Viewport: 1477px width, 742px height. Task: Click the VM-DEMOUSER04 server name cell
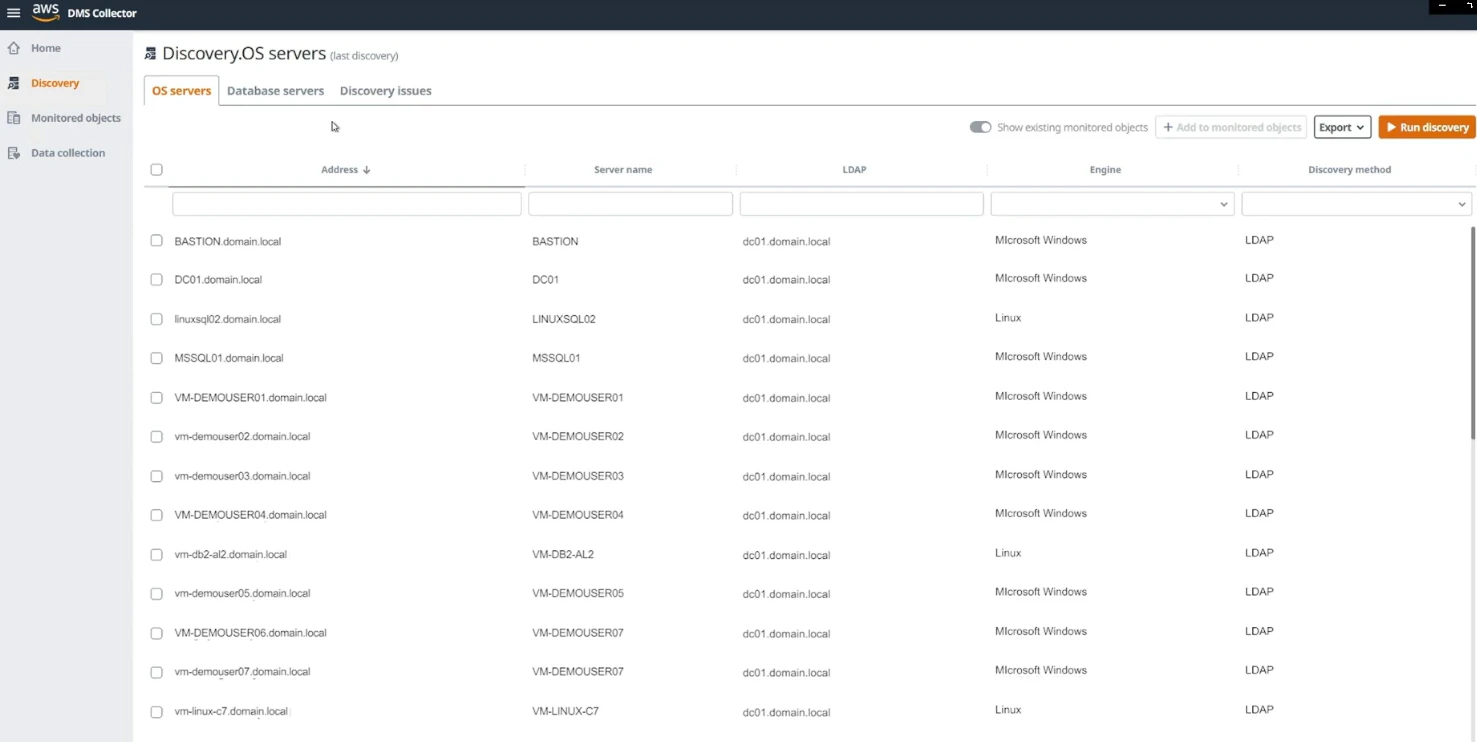click(578, 515)
